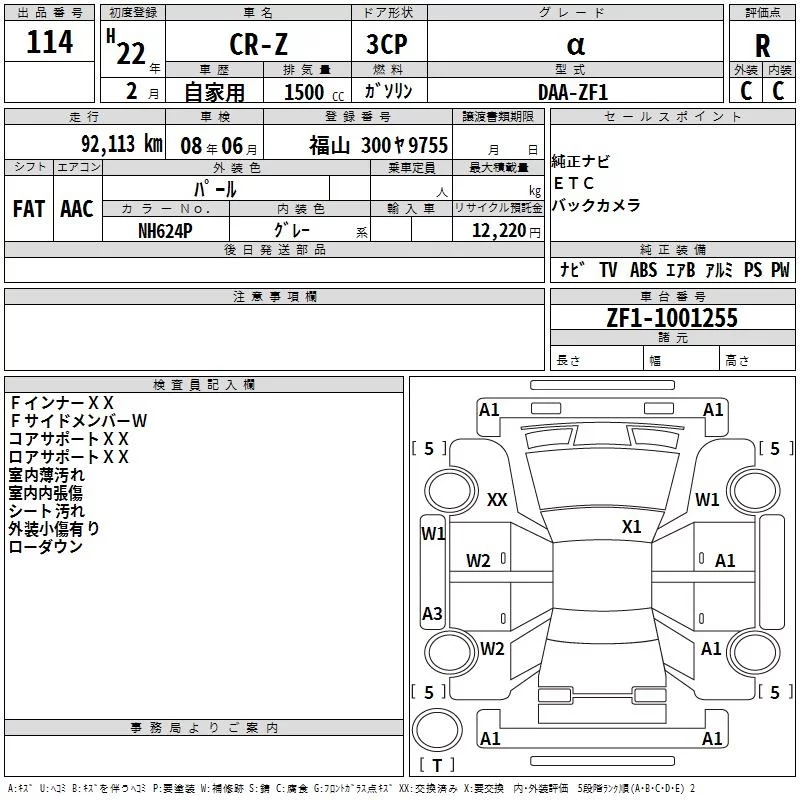Screen dimensions: 800x800
Task: Select アルミ in the equipment list
Action: (x=718, y=270)
